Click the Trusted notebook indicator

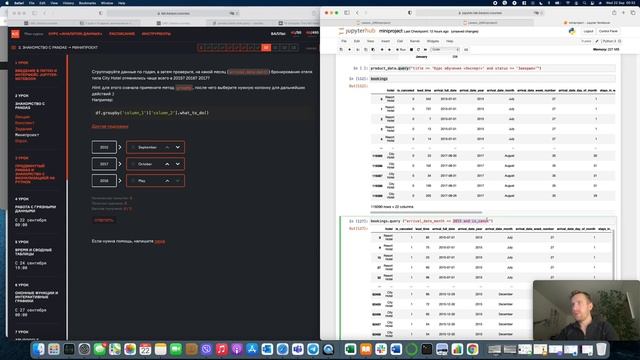coord(586,41)
